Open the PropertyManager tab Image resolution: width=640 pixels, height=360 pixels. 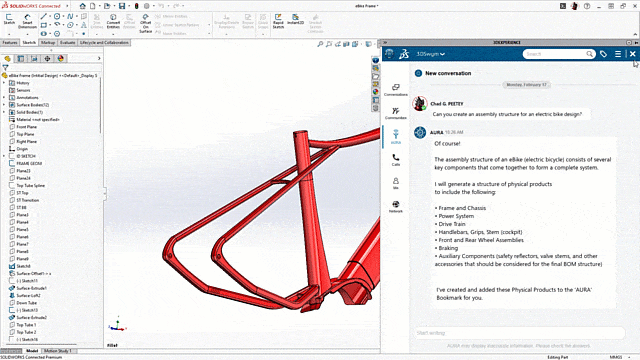point(21,59)
